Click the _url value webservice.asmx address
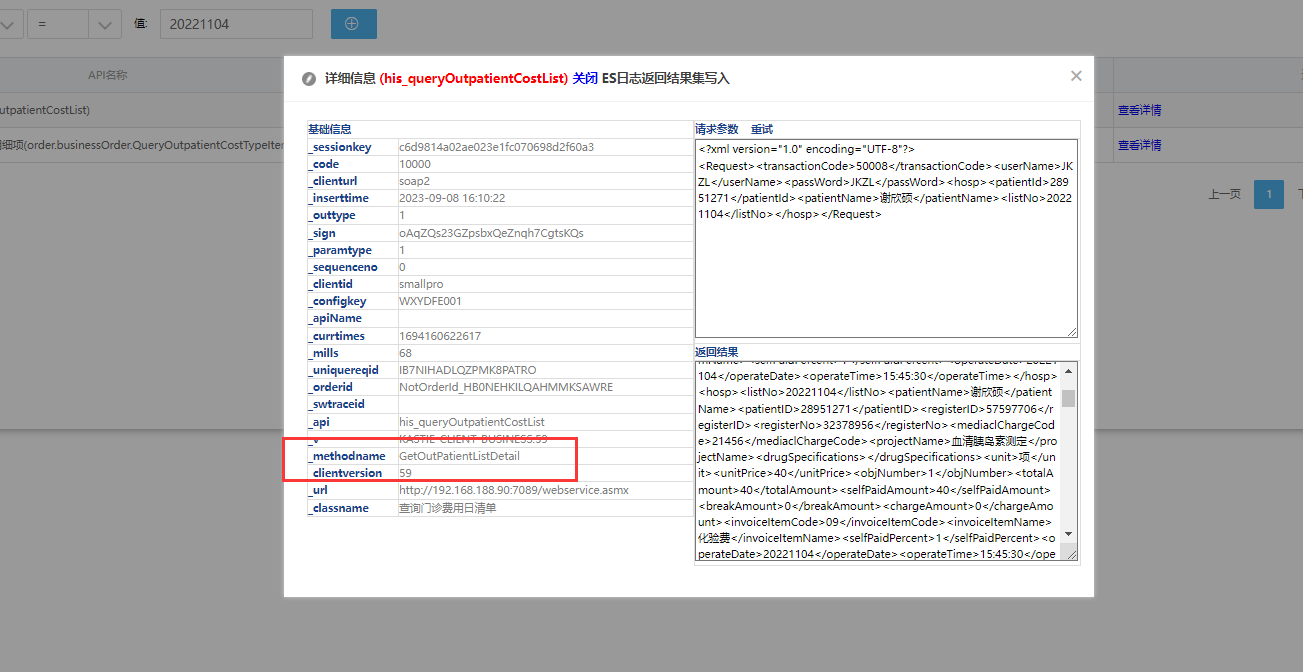The width and height of the screenshot is (1303, 672). pyautogui.click(x=514, y=490)
